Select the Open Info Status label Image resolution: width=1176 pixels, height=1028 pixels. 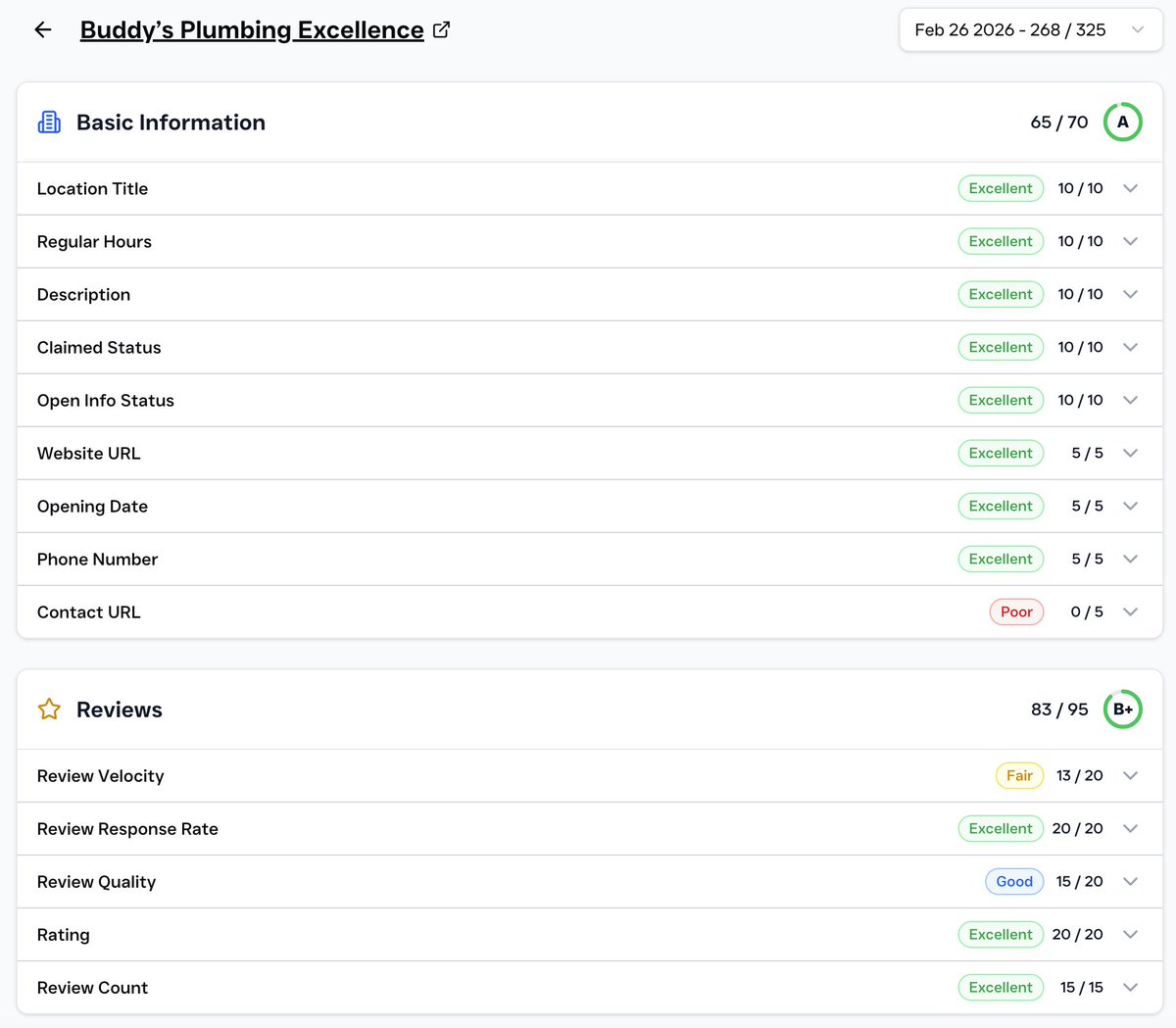point(106,400)
